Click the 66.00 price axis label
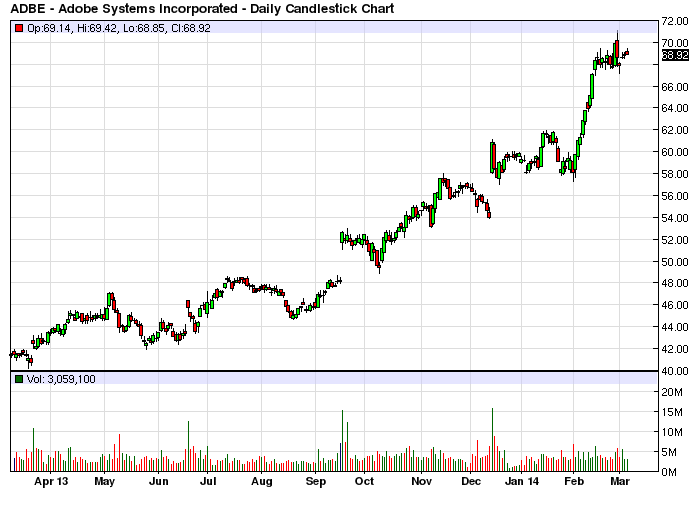The width and height of the screenshot is (700, 512). coord(675,87)
